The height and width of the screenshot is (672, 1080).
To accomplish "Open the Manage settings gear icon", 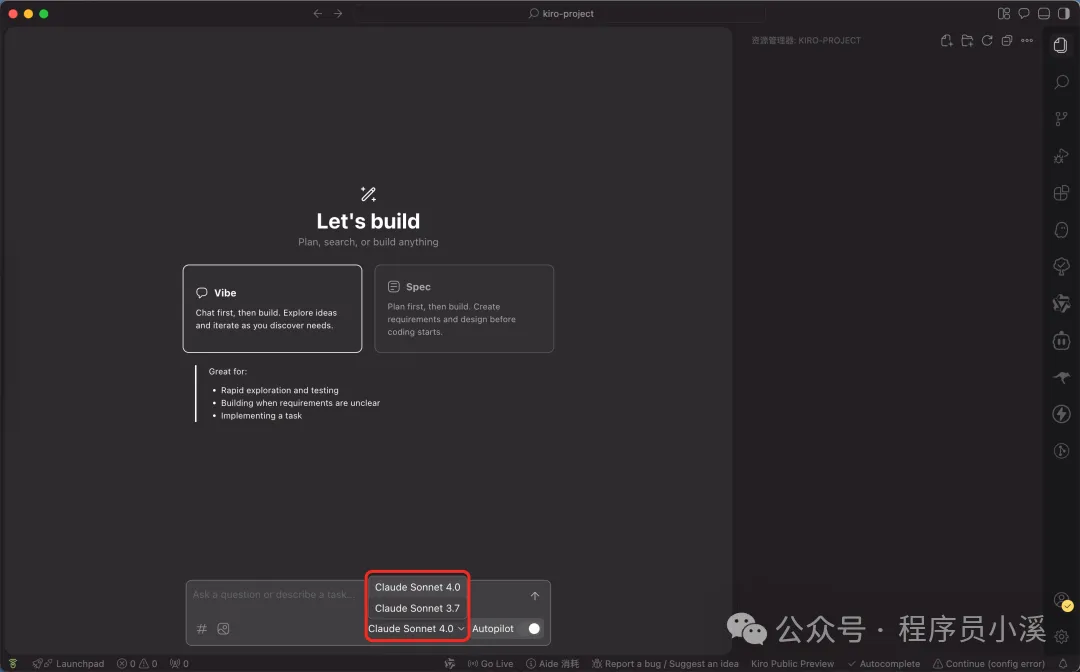I will 1061,636.
